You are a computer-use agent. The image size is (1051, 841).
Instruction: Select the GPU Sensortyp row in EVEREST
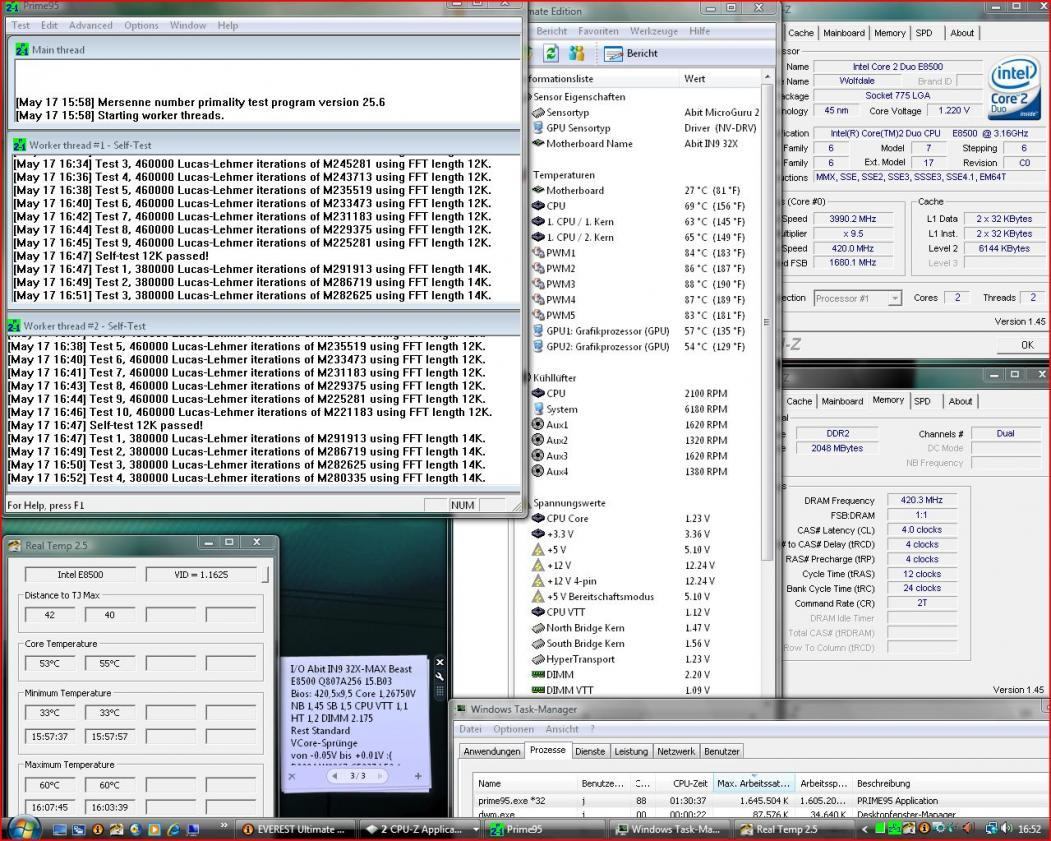[646, 128]
